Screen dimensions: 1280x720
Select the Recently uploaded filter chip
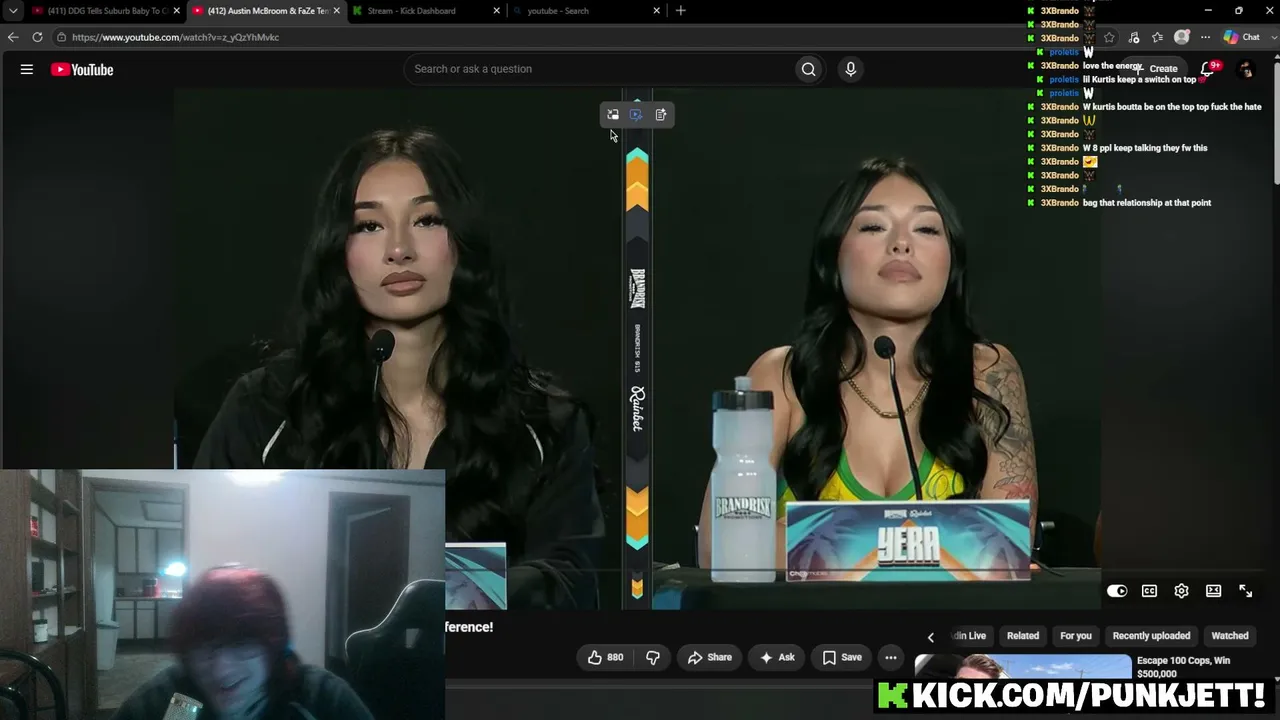1151,636
